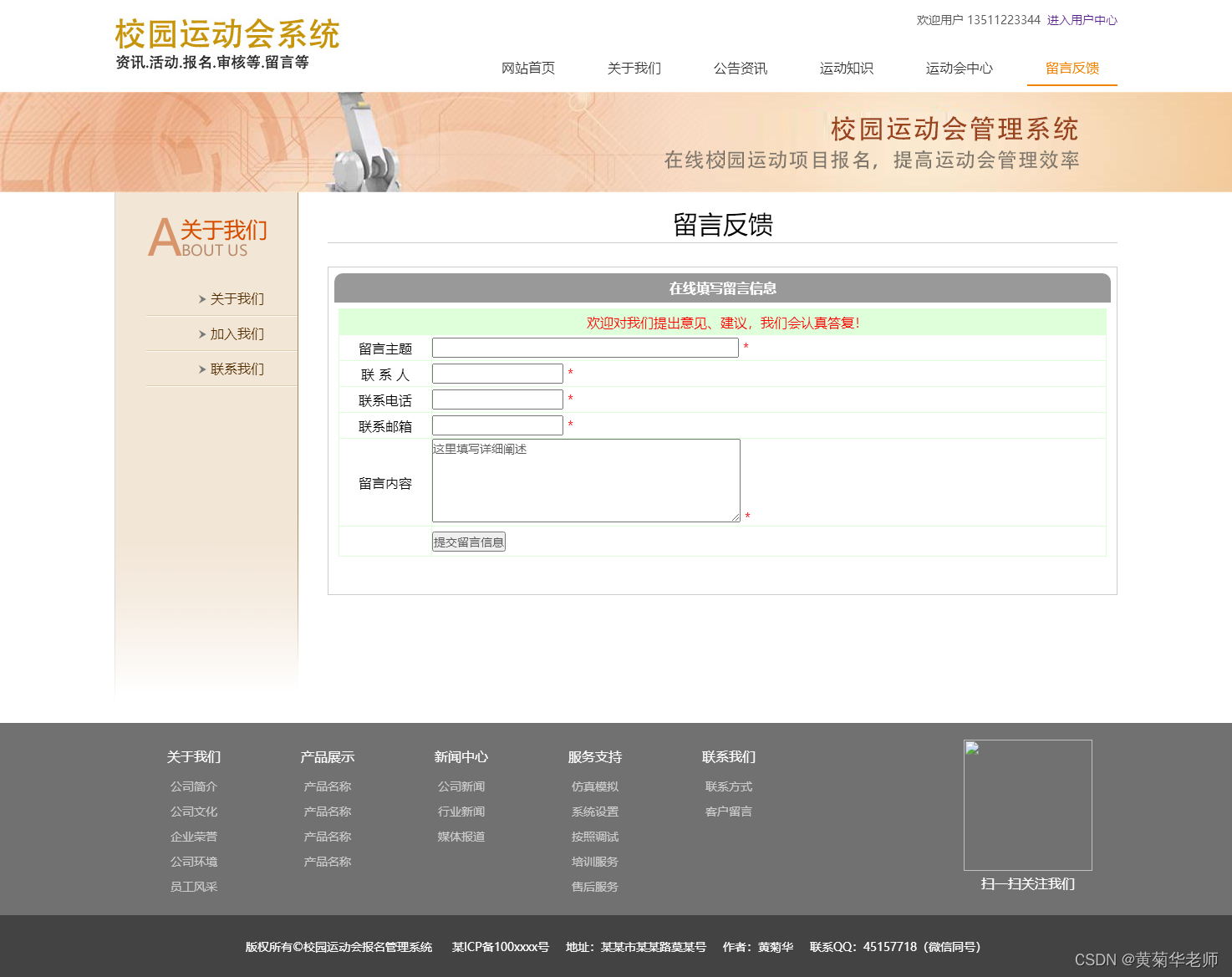Click footer heading 关于我们
Screen dimensions: 1232x977
pos(194,757)
